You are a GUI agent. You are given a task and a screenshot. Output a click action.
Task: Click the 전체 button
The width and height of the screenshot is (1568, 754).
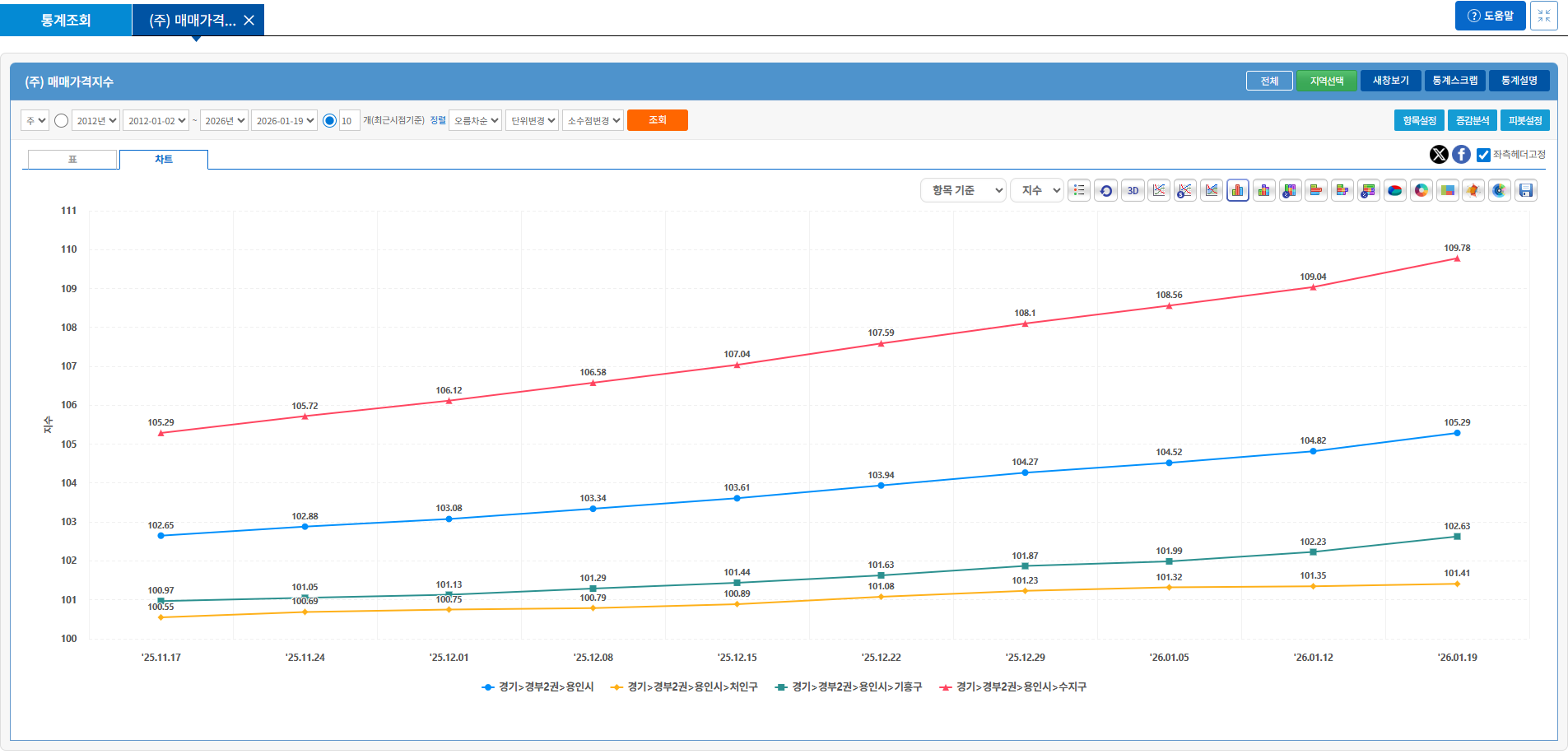[1269, 81]
